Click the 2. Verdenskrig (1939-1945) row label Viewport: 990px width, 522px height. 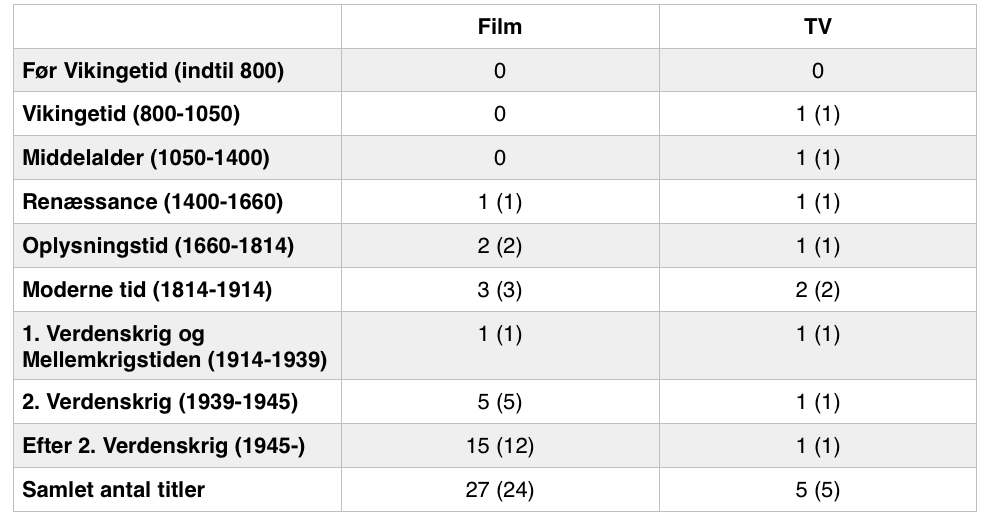coord(160,401)
